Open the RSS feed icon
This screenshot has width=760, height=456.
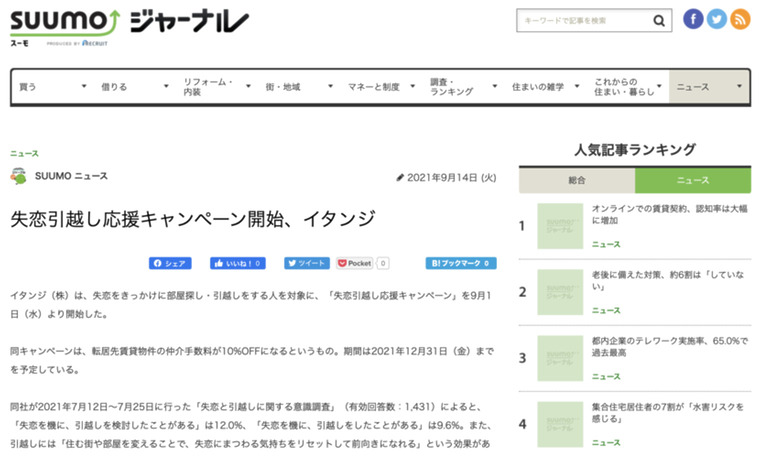(x=740, y=19)
